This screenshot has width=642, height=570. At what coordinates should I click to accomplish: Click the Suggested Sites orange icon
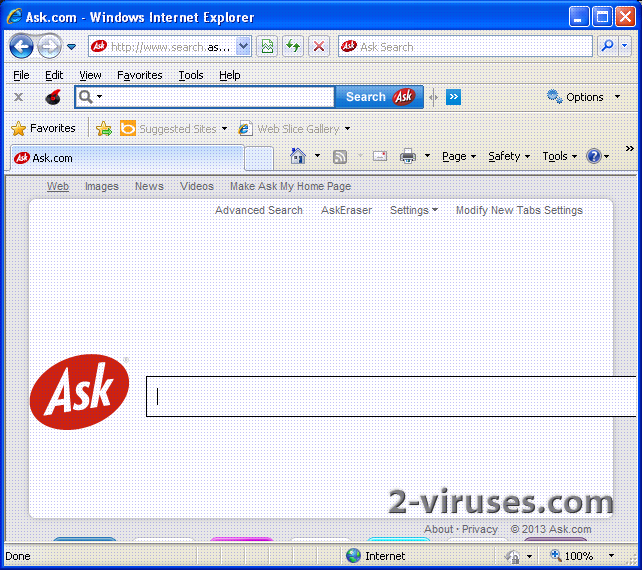[x=128, y=129]
